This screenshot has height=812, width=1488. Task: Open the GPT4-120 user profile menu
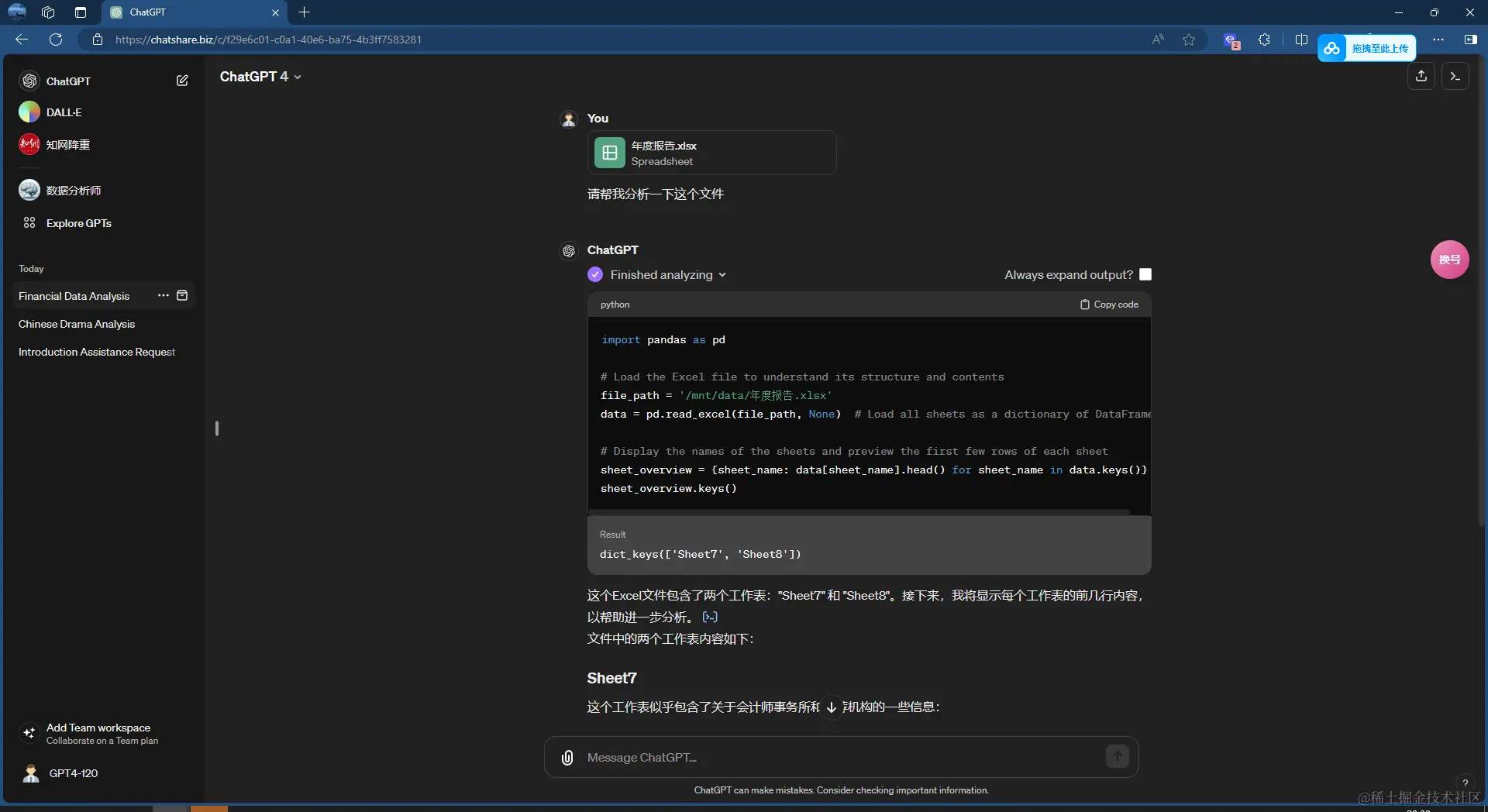(102, 773)
